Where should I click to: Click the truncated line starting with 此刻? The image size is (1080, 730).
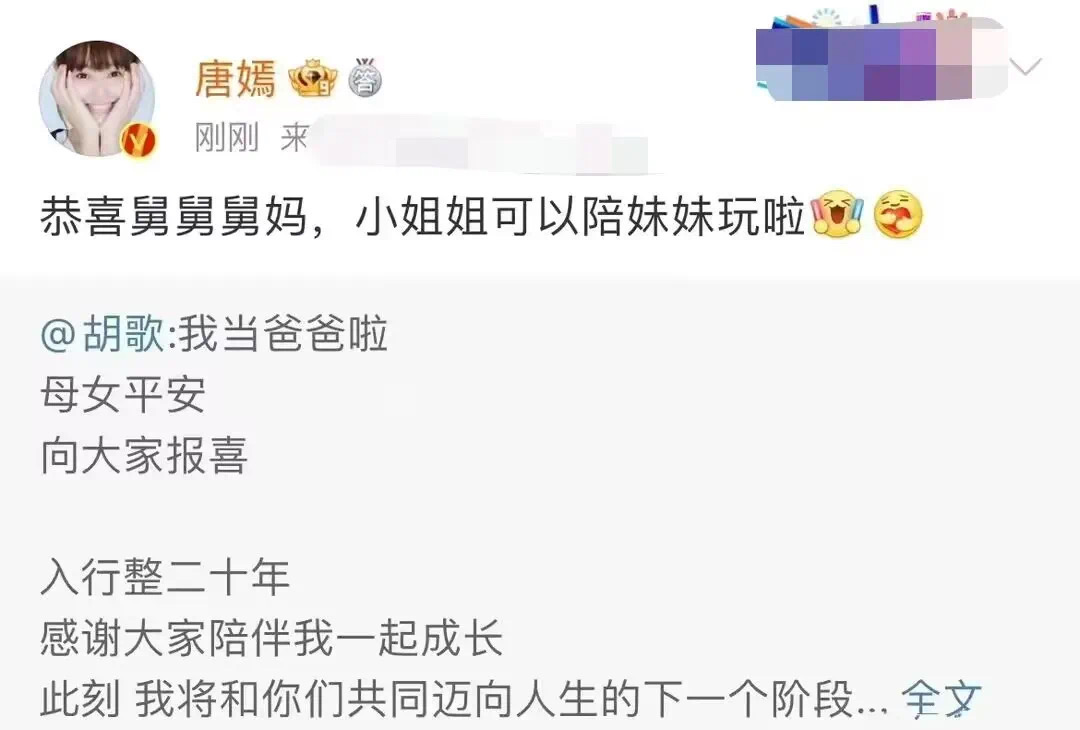click(x=465, y=698)
